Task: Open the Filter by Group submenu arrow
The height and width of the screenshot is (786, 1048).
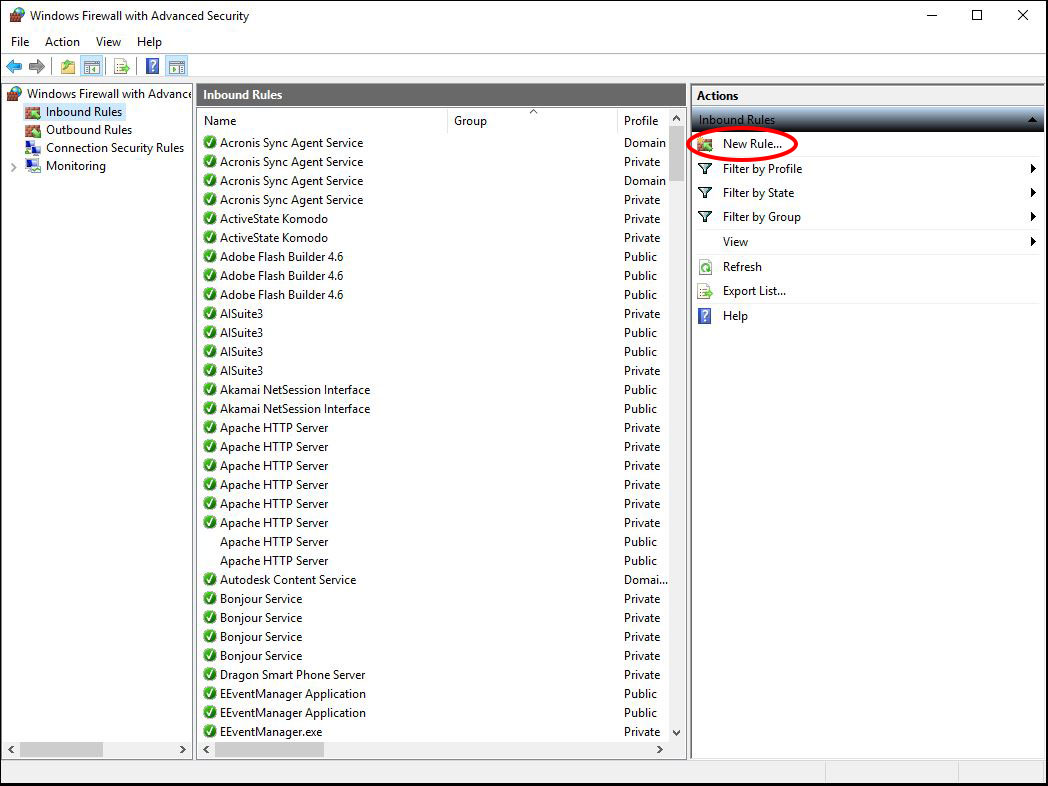Action: point(1033,217)
